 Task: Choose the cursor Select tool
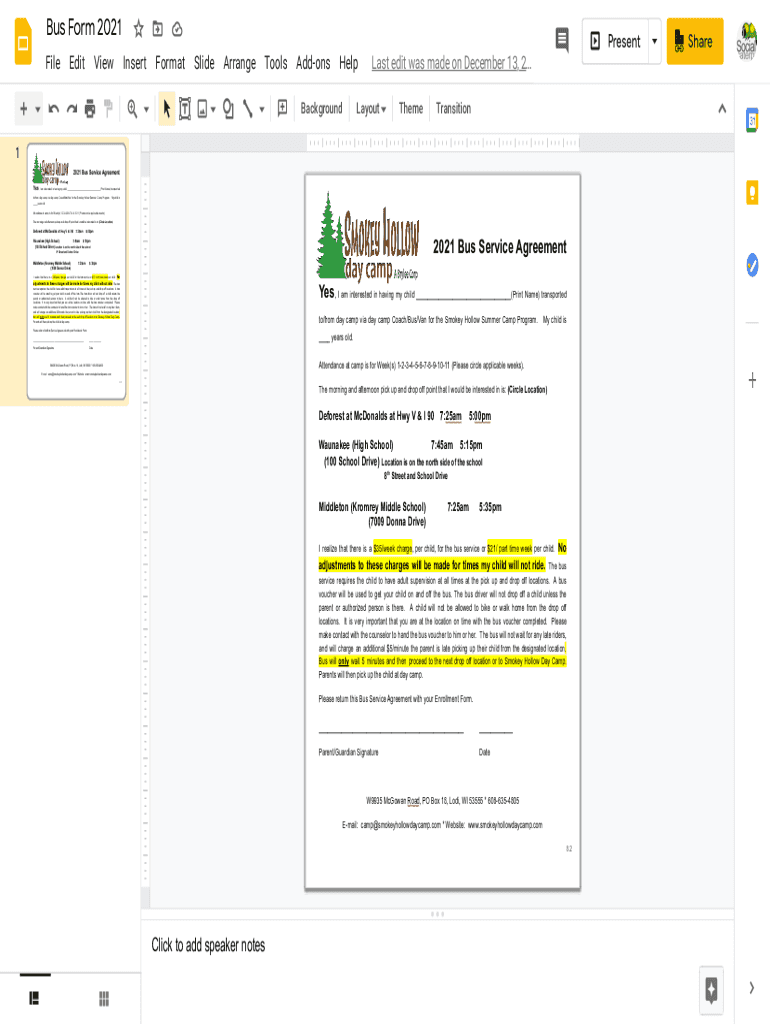pos(167,108)
